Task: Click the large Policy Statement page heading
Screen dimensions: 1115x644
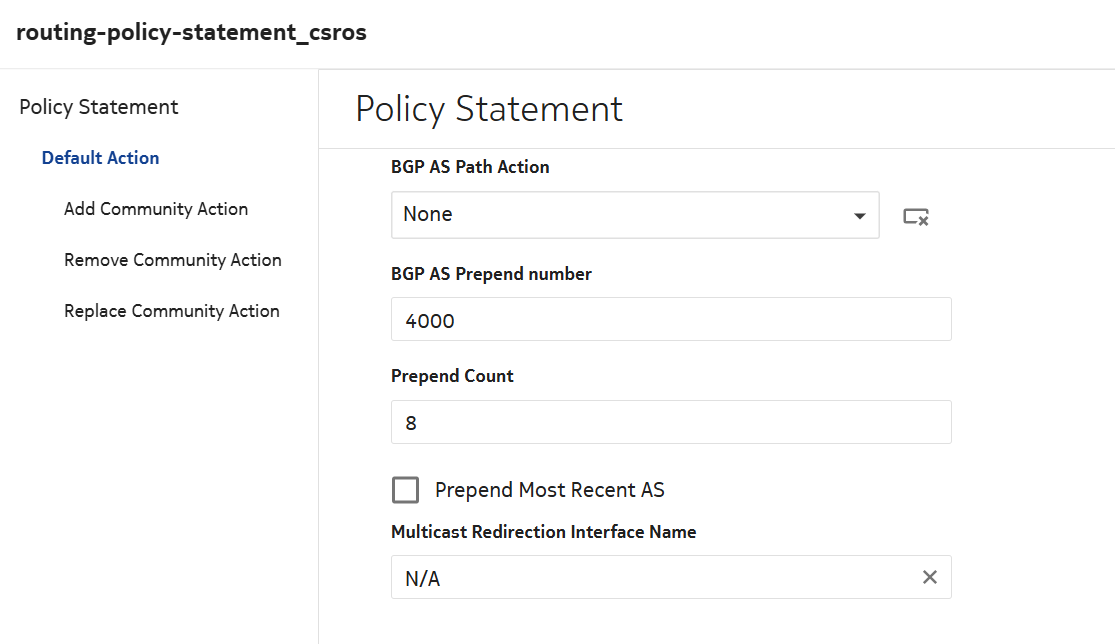Action: [489, 109]
